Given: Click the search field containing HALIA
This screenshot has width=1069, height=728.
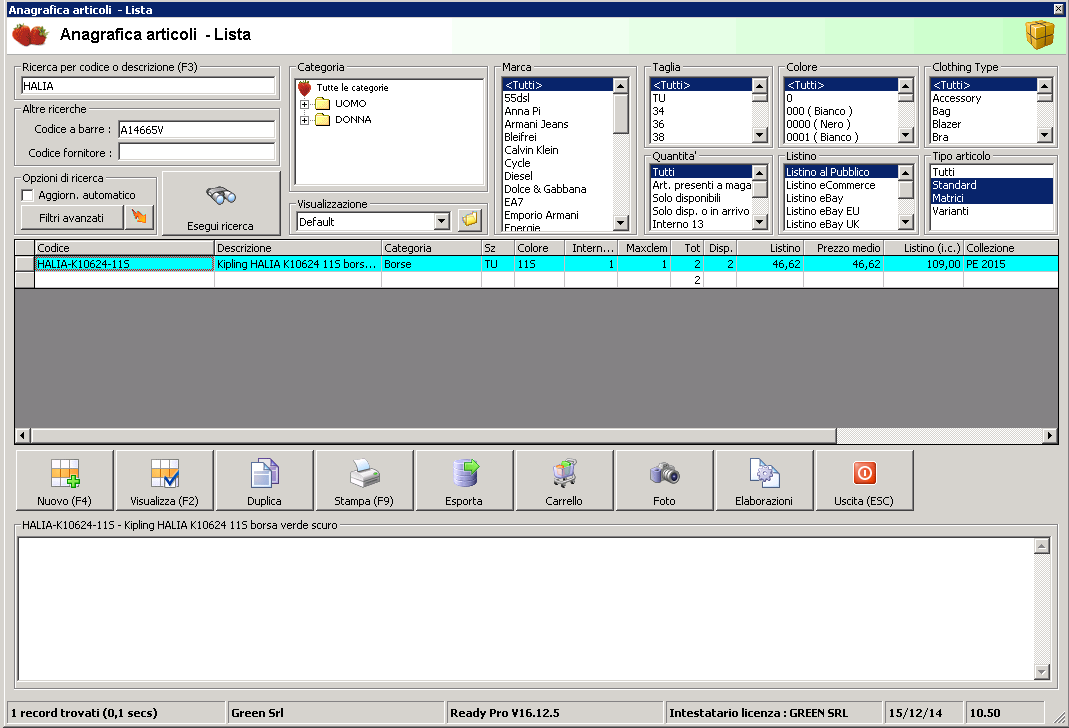Looking at the screenshot, I should pyautogui.click(x=148, y=86).
